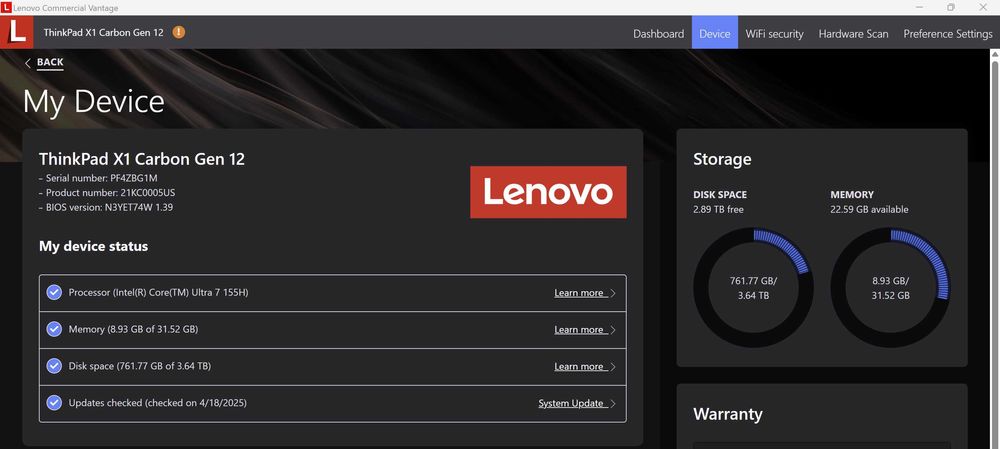Click the DISK SPACE label
Screen dimensions: 1000x449
pyautogui.click(x=720, y=195)
